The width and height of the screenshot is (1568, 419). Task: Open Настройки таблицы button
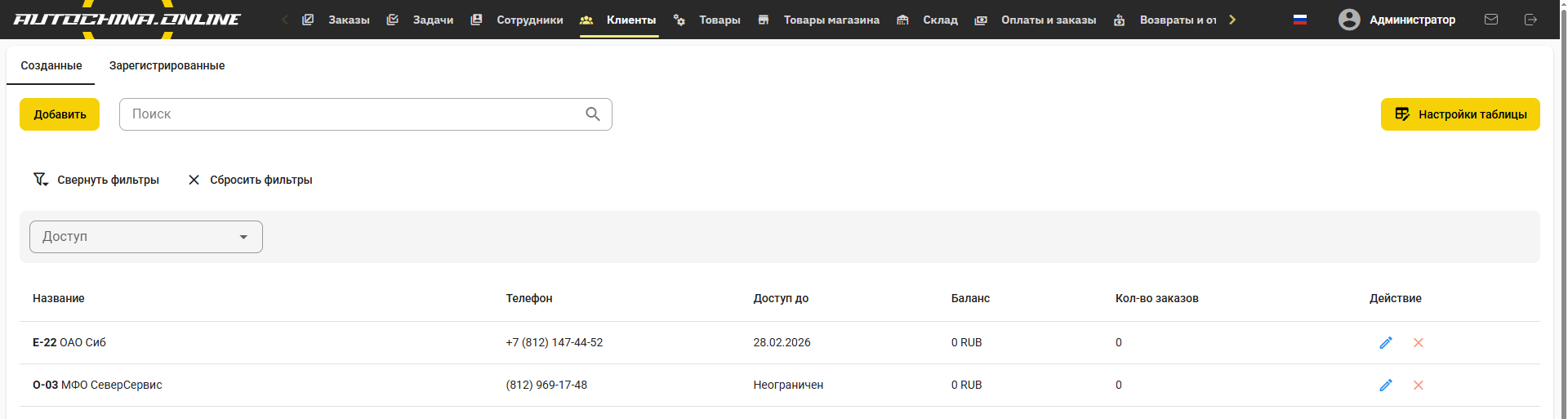pos(1460,114)
